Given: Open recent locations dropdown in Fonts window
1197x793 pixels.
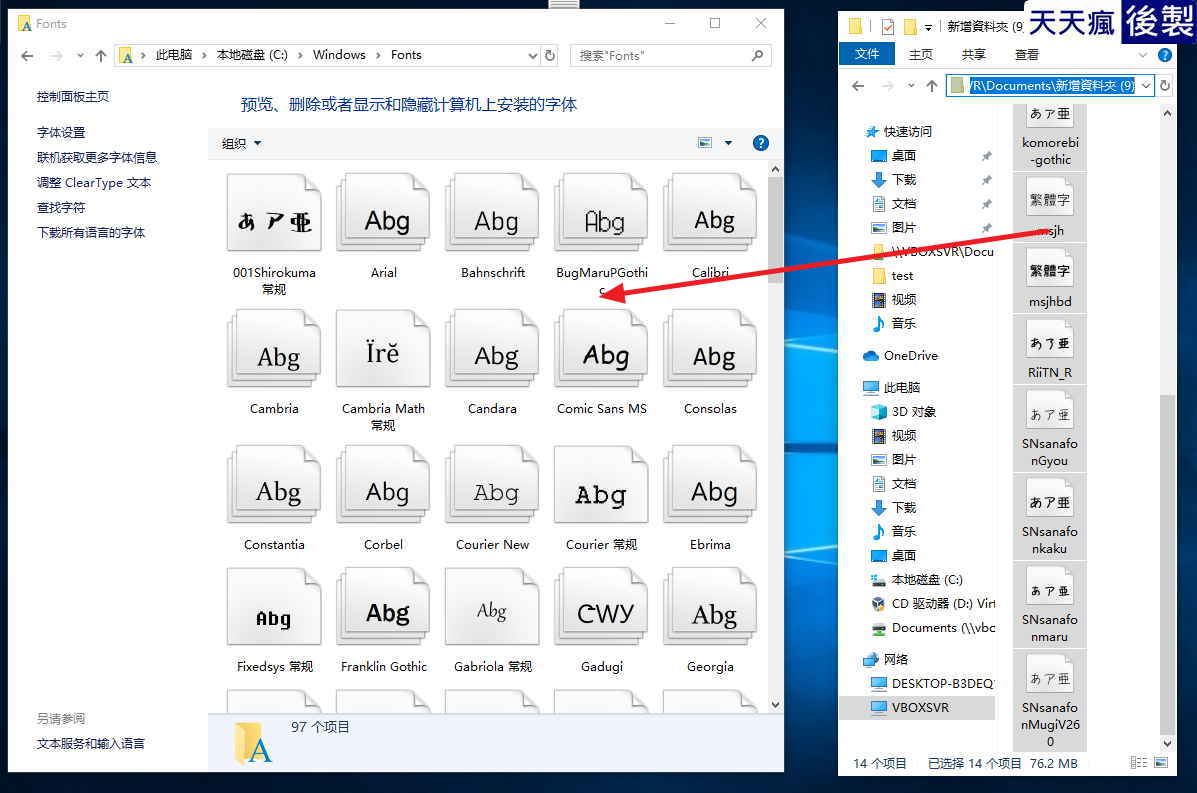Looking at the screenshot, I should click(x=80, y=56).
